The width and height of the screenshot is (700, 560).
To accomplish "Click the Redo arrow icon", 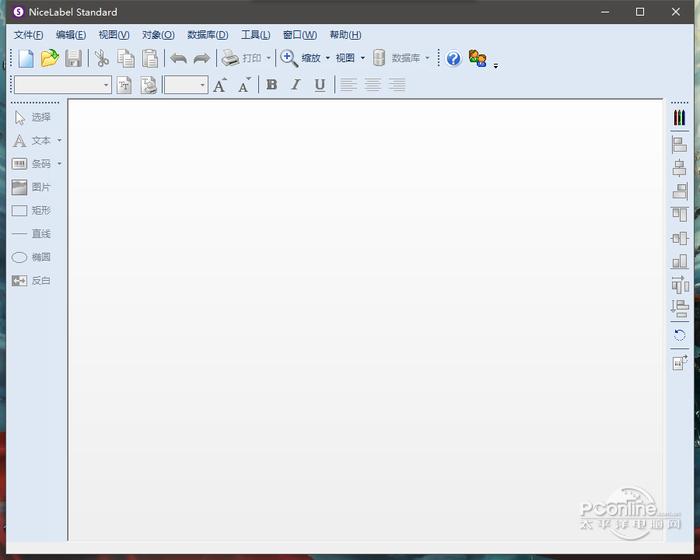I will [202, 59].
